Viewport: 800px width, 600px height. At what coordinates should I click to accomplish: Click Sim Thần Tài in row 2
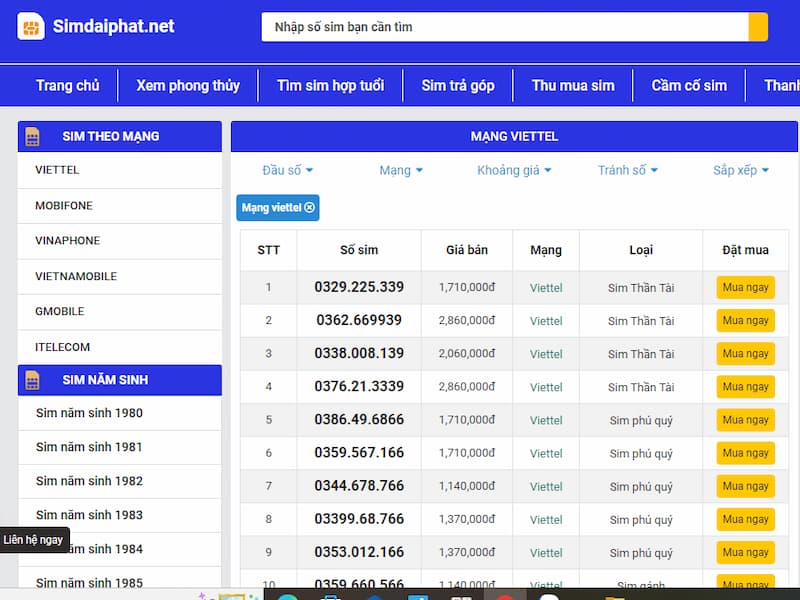tap(641, 321)
